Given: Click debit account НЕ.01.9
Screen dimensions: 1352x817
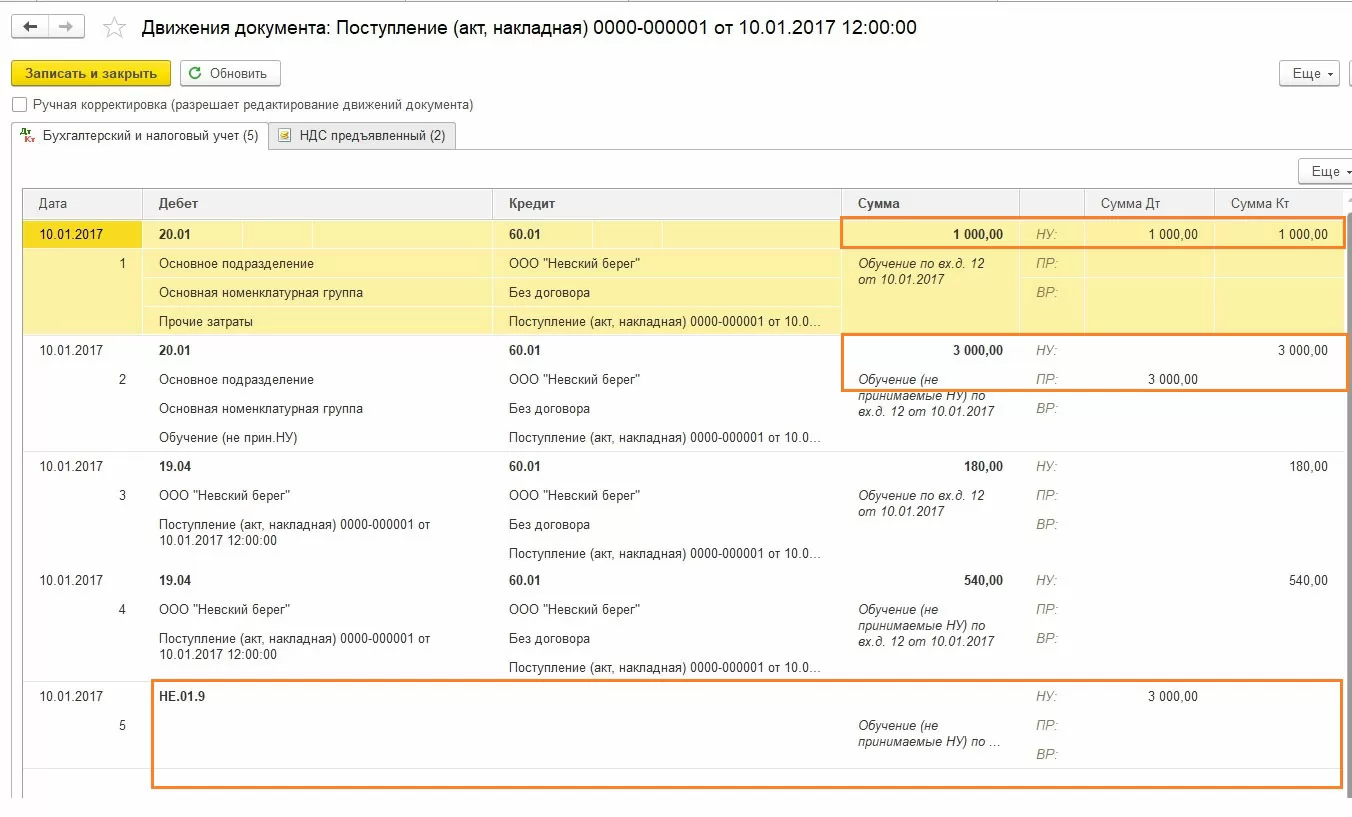Looking at the screenshot, I should pos(182,696).
